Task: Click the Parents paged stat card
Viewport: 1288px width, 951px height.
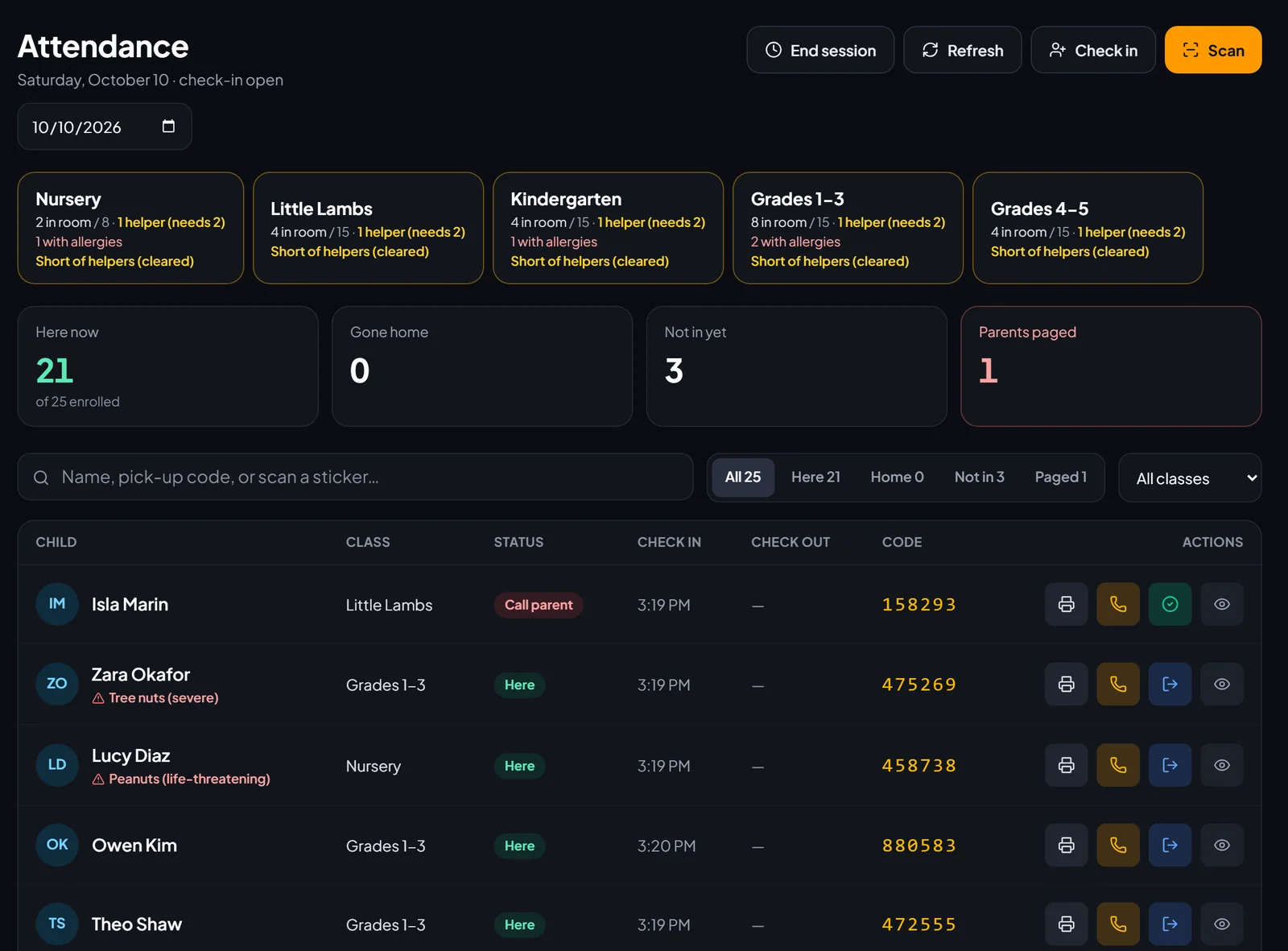Action: (1111, 366)
